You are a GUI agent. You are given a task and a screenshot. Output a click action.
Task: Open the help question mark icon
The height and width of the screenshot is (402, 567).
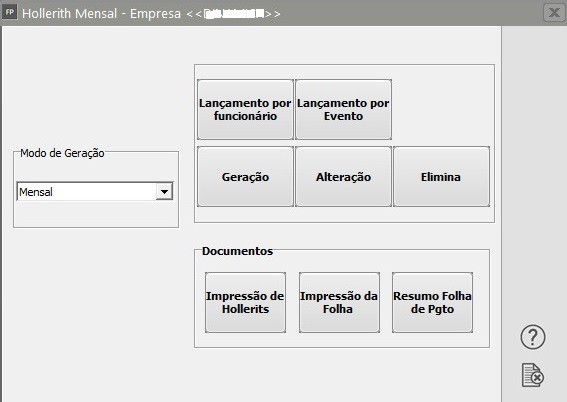pos(533,337)
